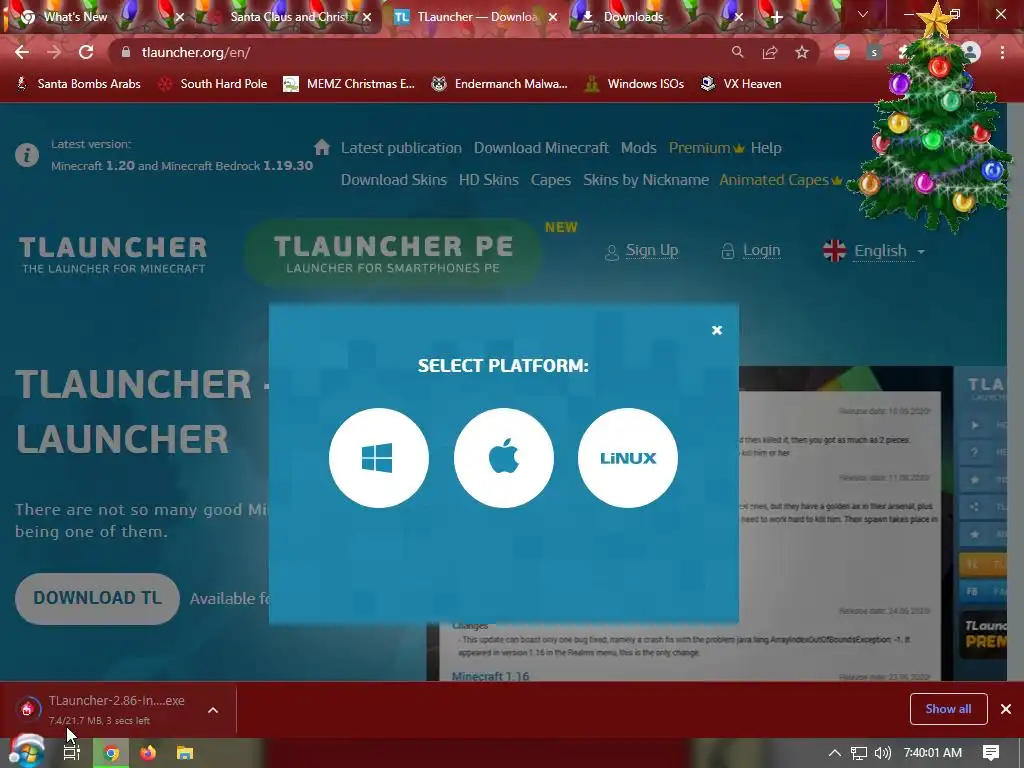The image size is (1024, 768).
Task: Open South Hard Pole bookmark
Action: [x=213, y=84]
